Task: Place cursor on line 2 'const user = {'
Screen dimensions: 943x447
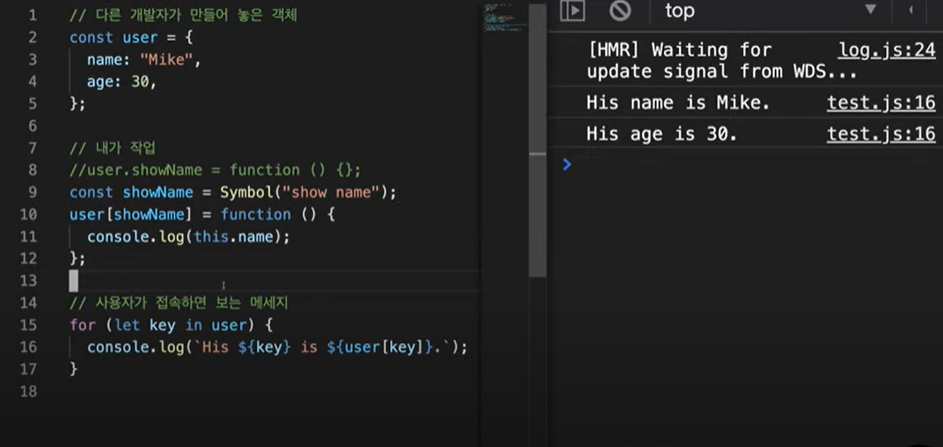Action: (131, 38)
